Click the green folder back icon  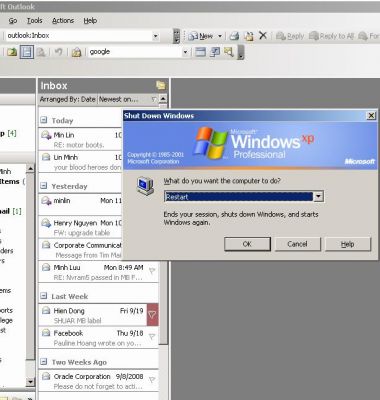[x=12, y=52]
